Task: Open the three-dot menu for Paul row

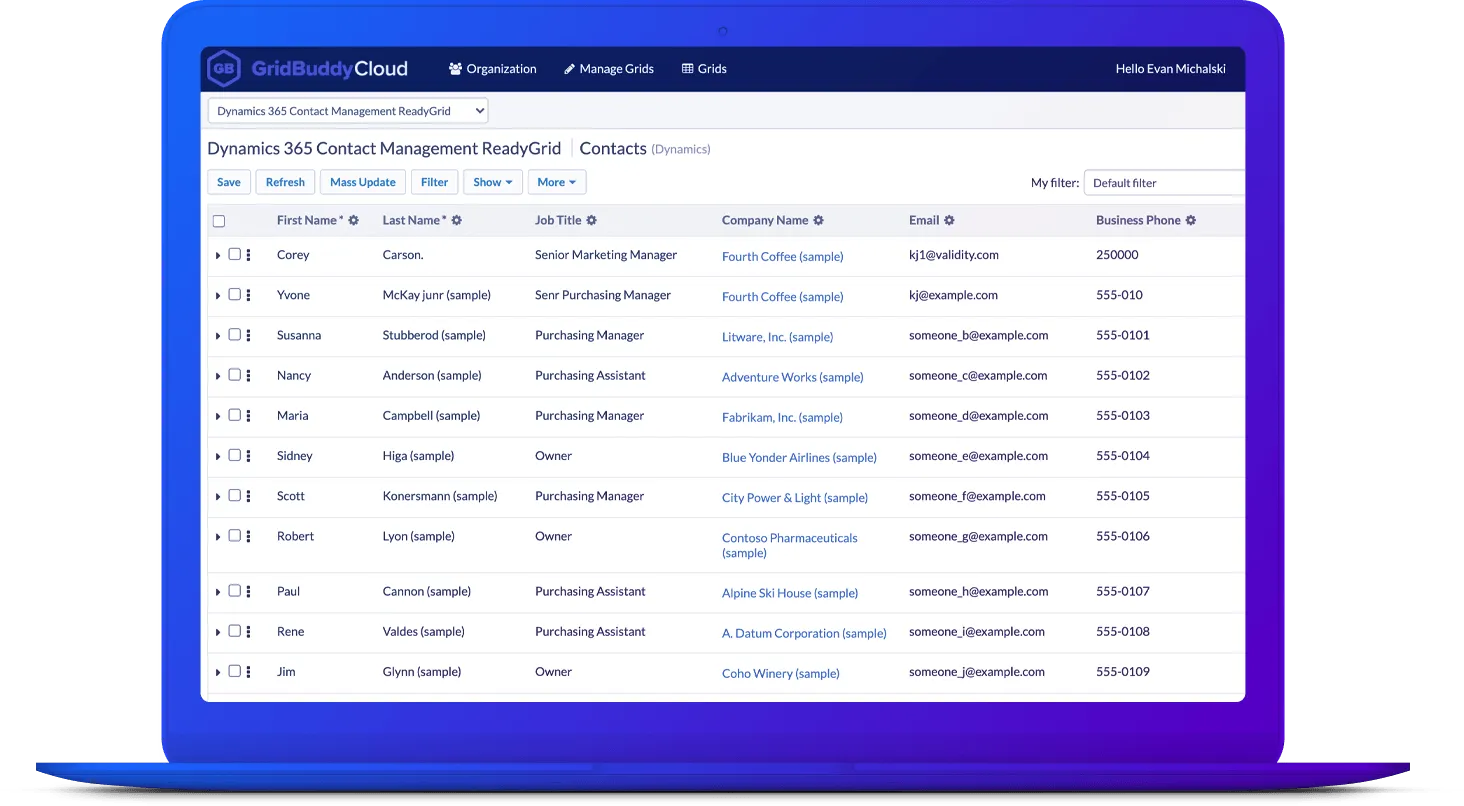Action: 248,591
